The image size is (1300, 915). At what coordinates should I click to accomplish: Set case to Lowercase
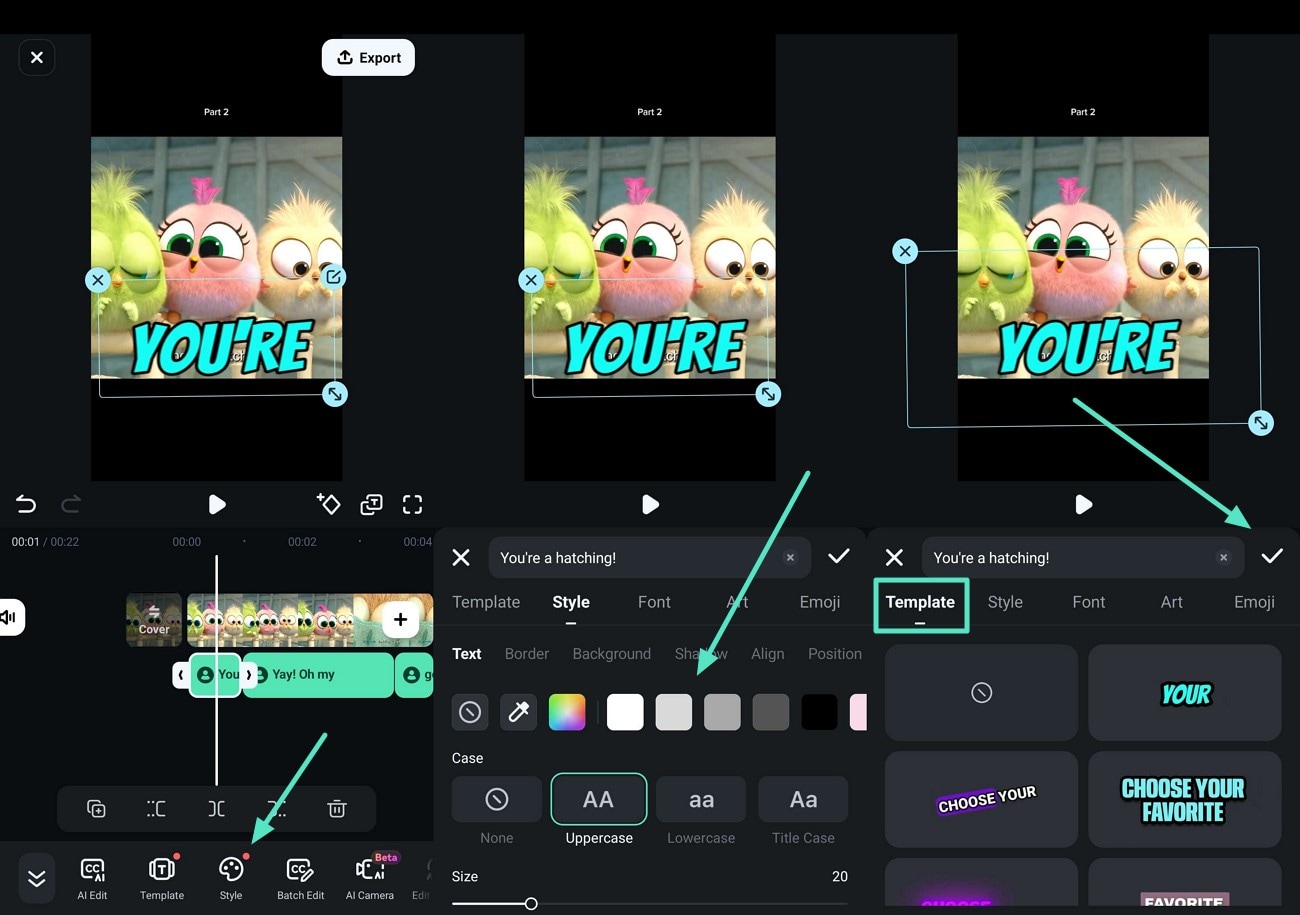(701, 799)
